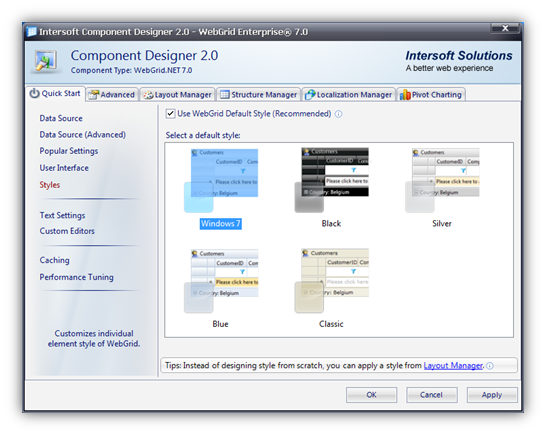Viewport: 546px width, 435px height.
Task: Go to Caching settings
Action: pos(54,261)
